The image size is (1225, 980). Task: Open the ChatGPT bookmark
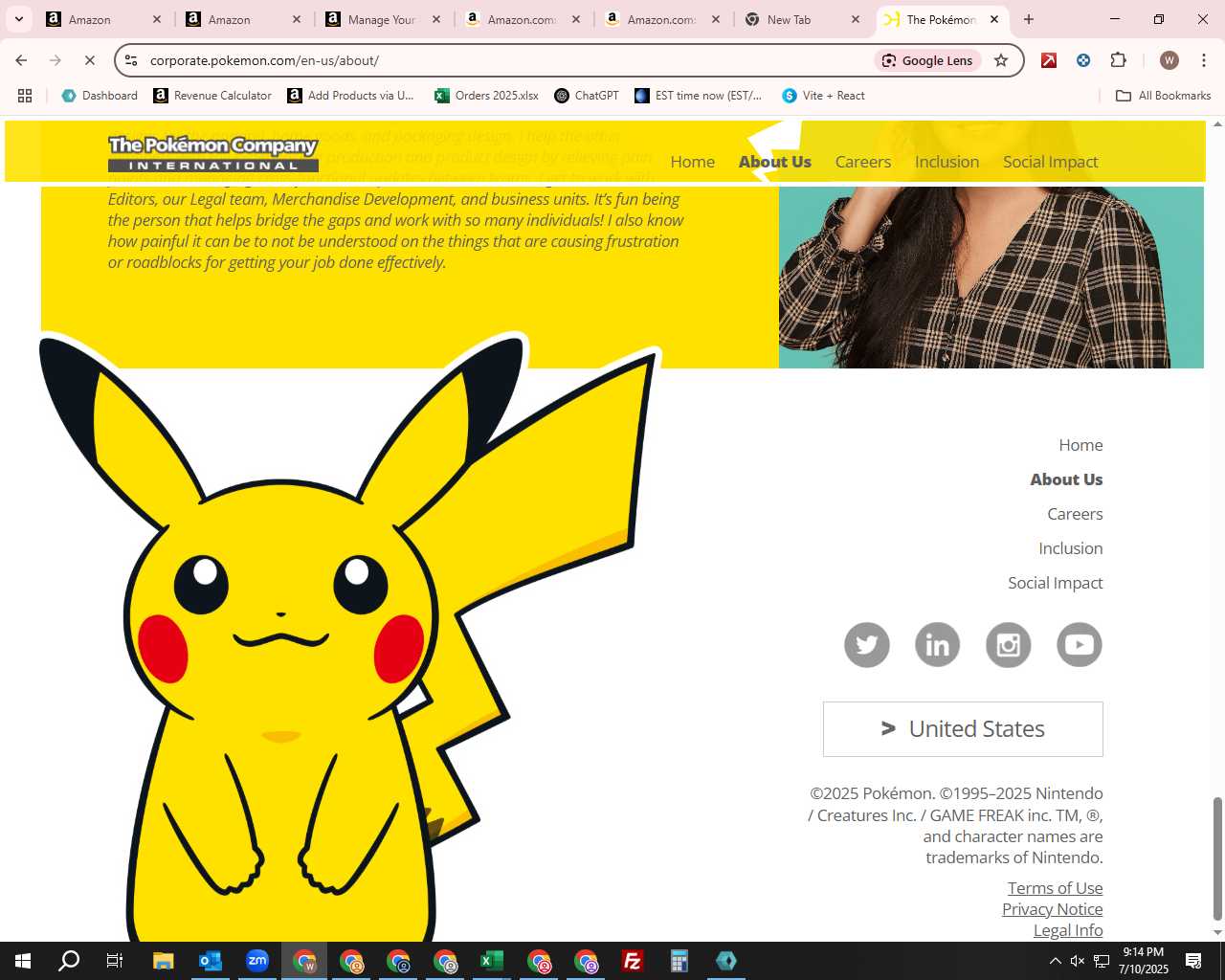tap(587, 96)
